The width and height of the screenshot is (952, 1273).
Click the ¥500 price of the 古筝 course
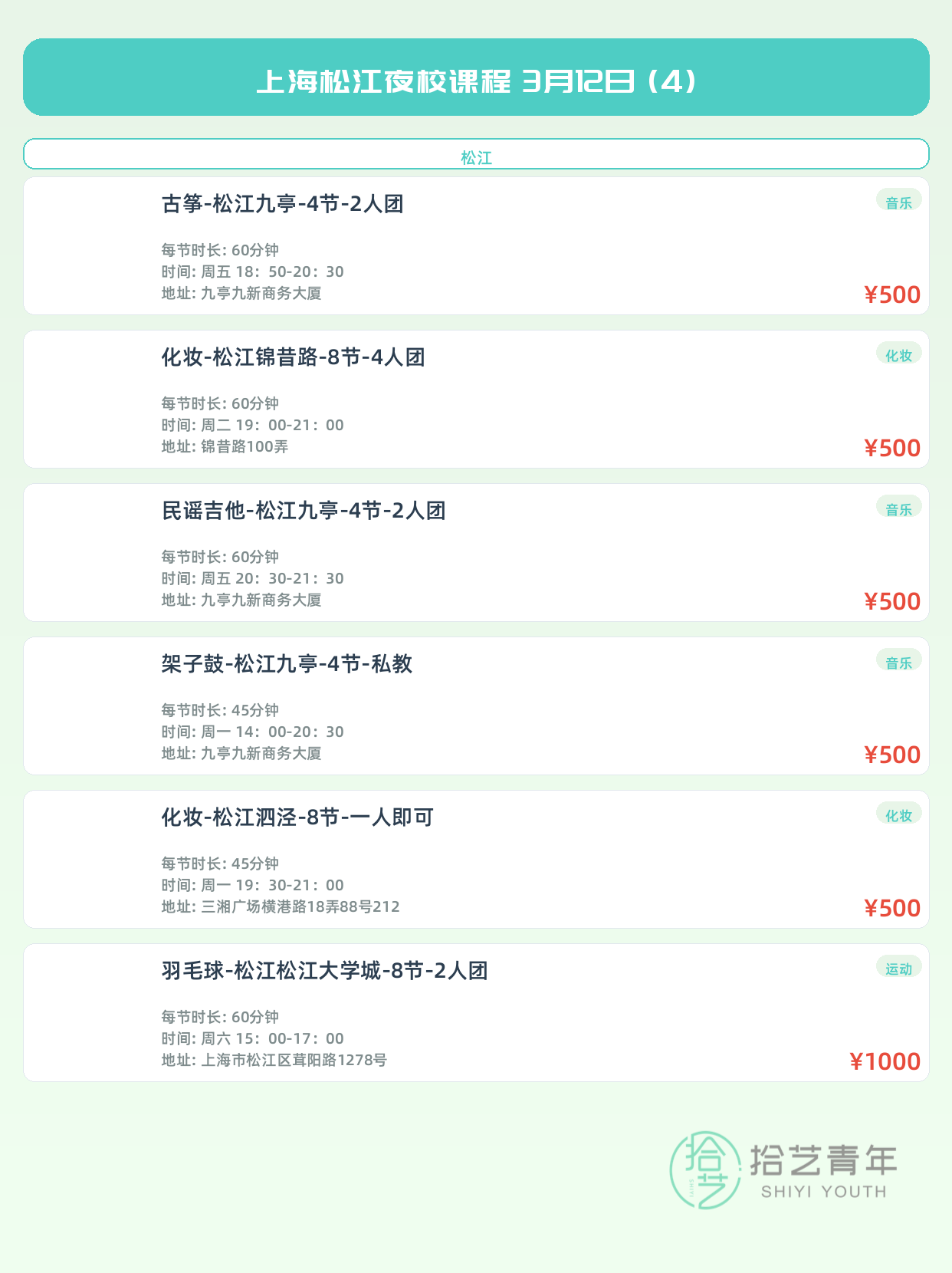pyautogui.click(x=892, y=294)
